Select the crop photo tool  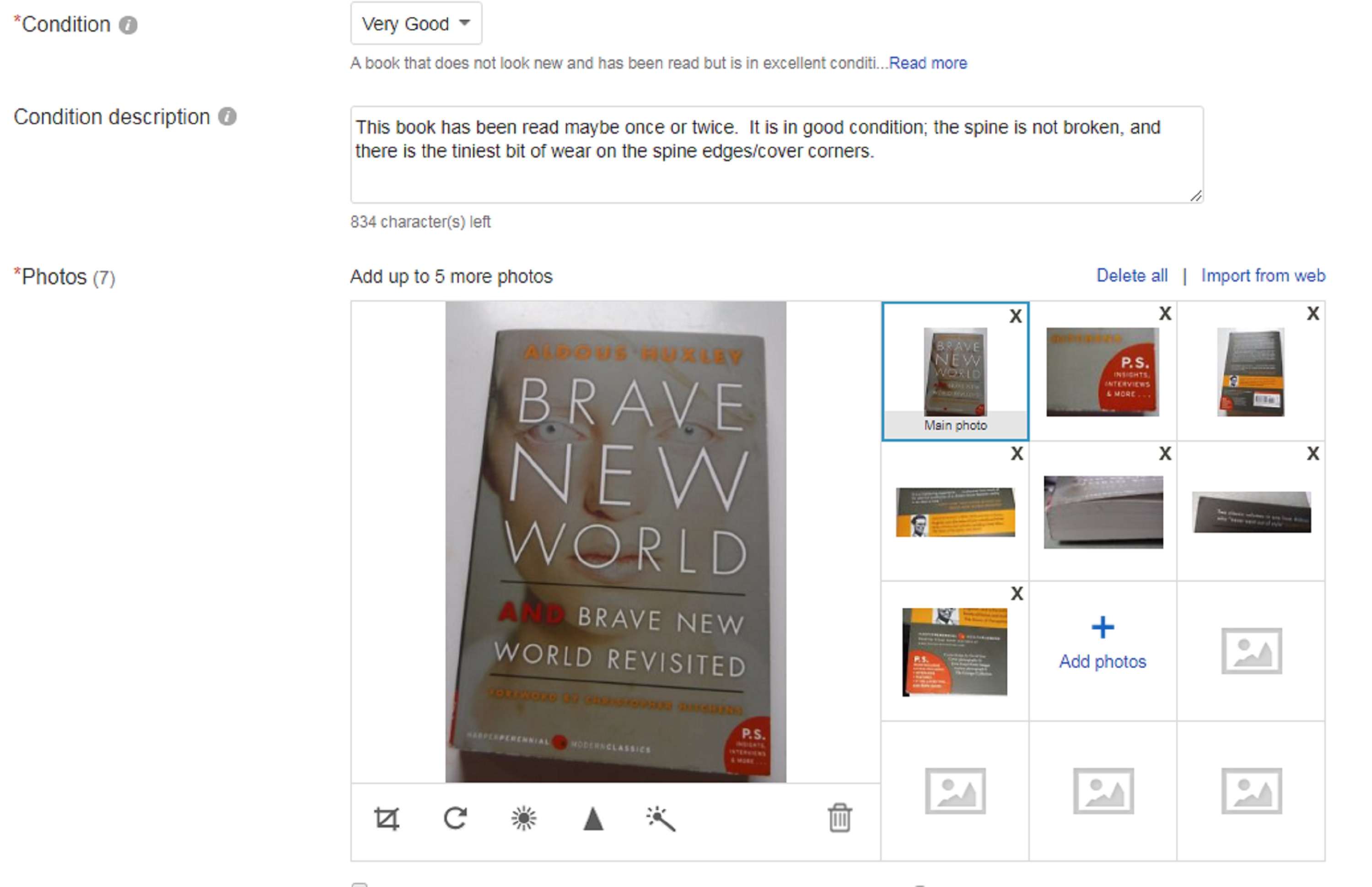[386, 818]
